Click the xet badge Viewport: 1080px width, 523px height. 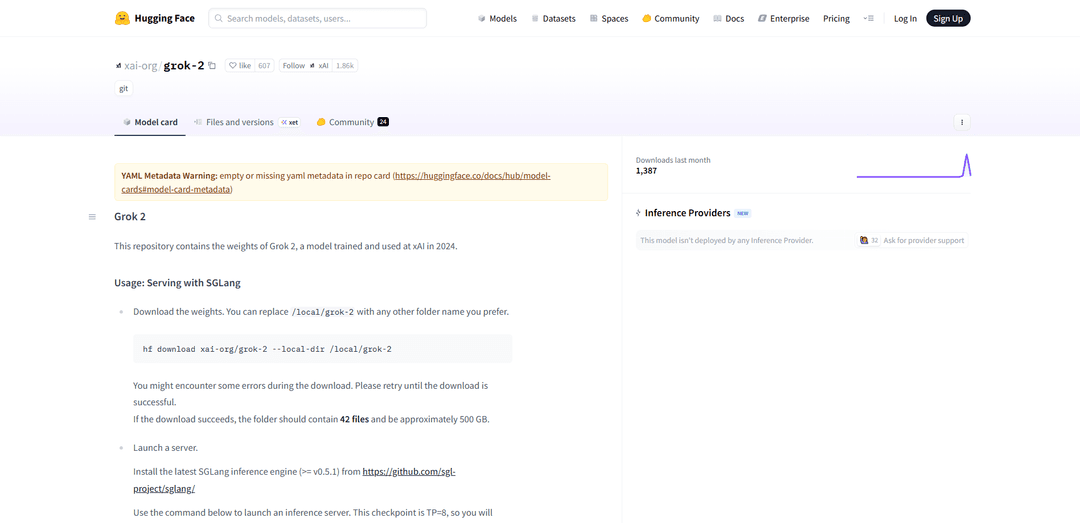289,122
